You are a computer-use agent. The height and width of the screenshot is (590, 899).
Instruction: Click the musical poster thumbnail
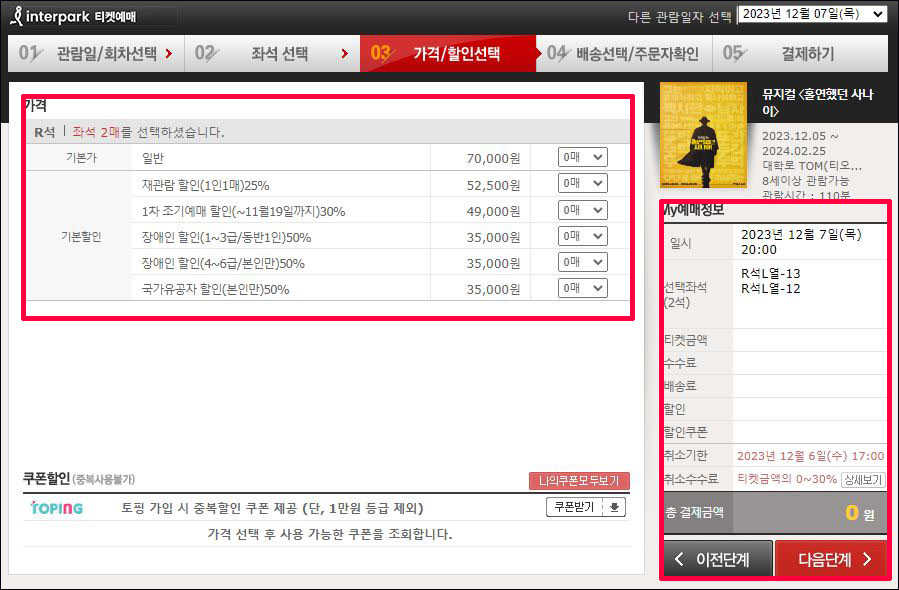click(x=703, y=133)
